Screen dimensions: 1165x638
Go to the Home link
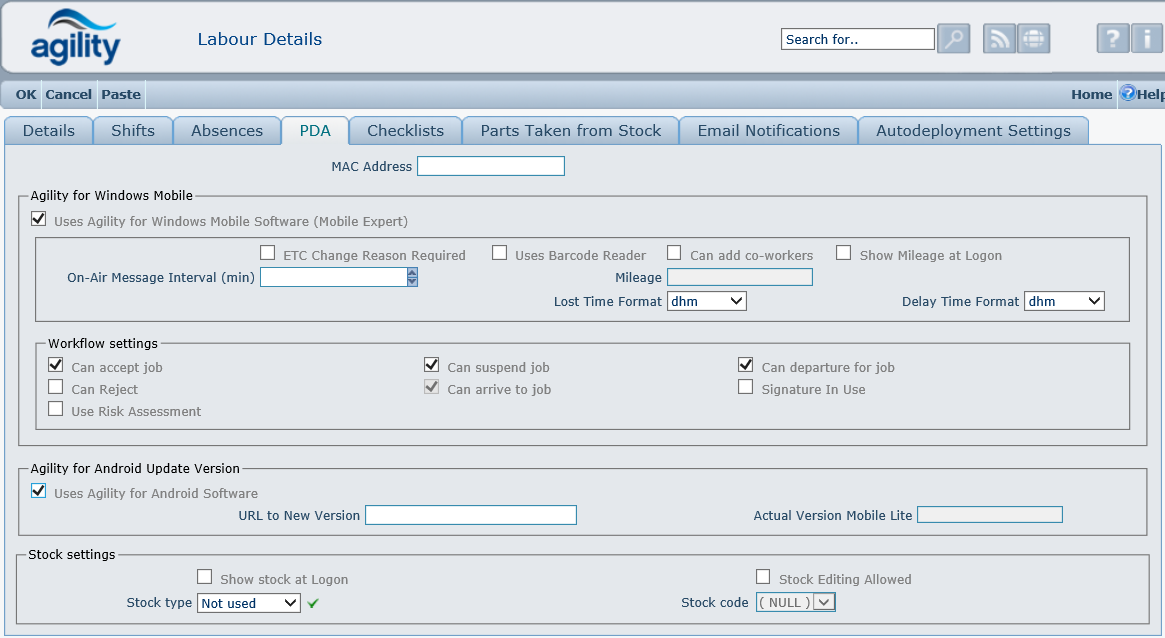pyautogui.click(x=1091, y=94)
